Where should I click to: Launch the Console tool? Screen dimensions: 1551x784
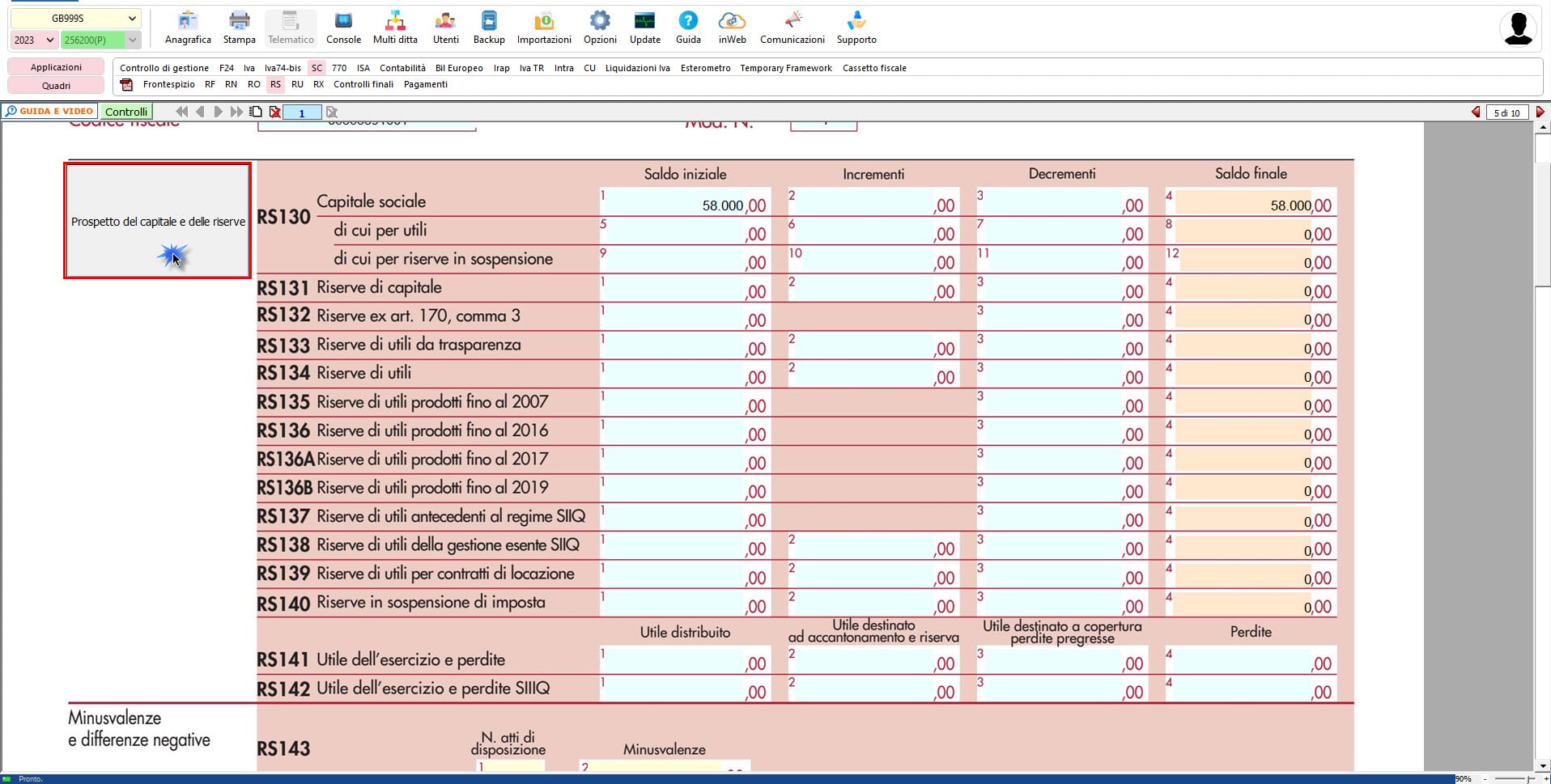click(343, 27)
